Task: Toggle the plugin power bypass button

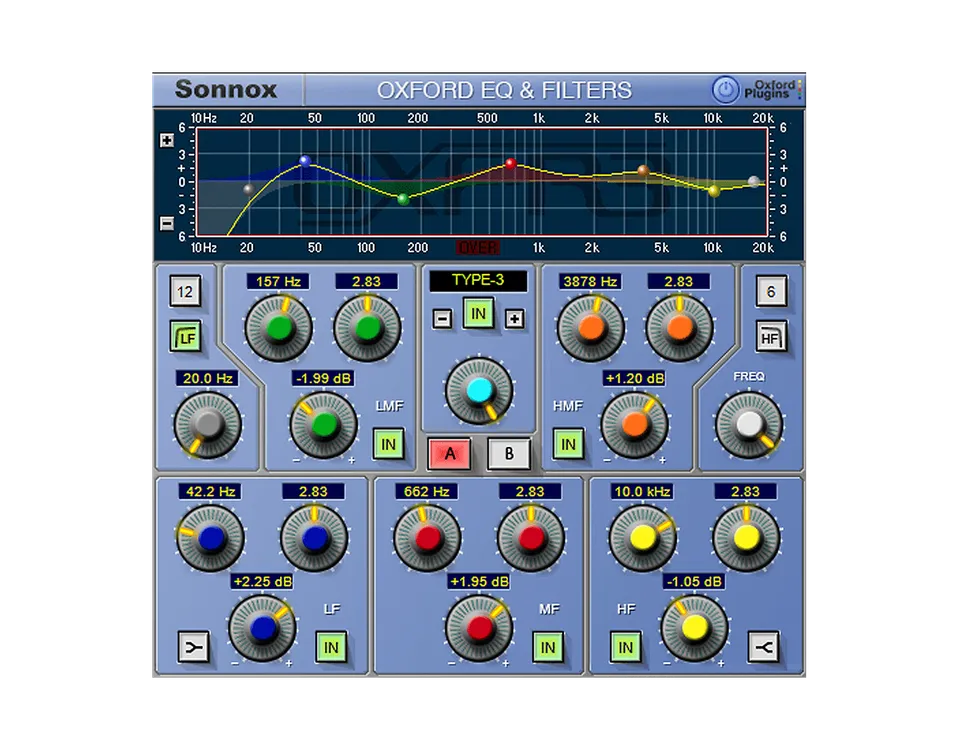Action: tap(725, 90)
